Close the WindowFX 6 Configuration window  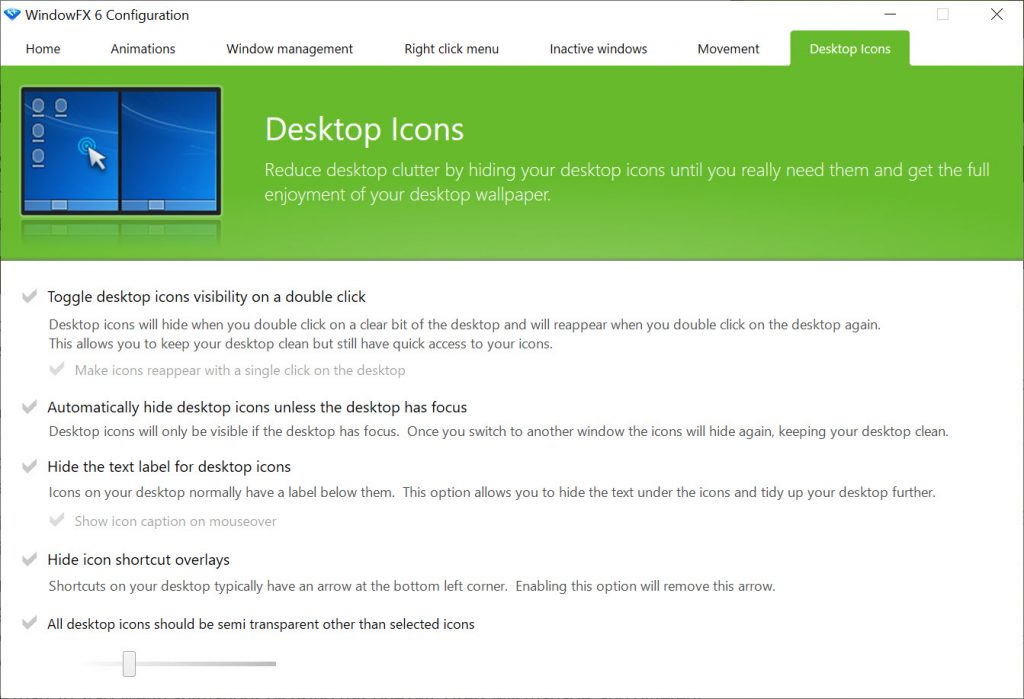(x=997, y=14)
